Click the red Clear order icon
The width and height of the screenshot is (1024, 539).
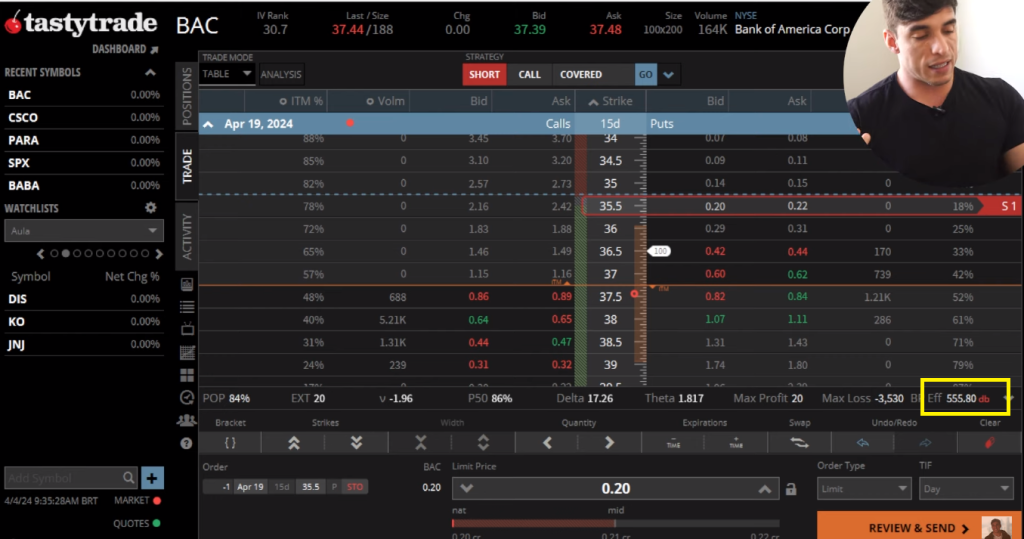coord(990,442)
